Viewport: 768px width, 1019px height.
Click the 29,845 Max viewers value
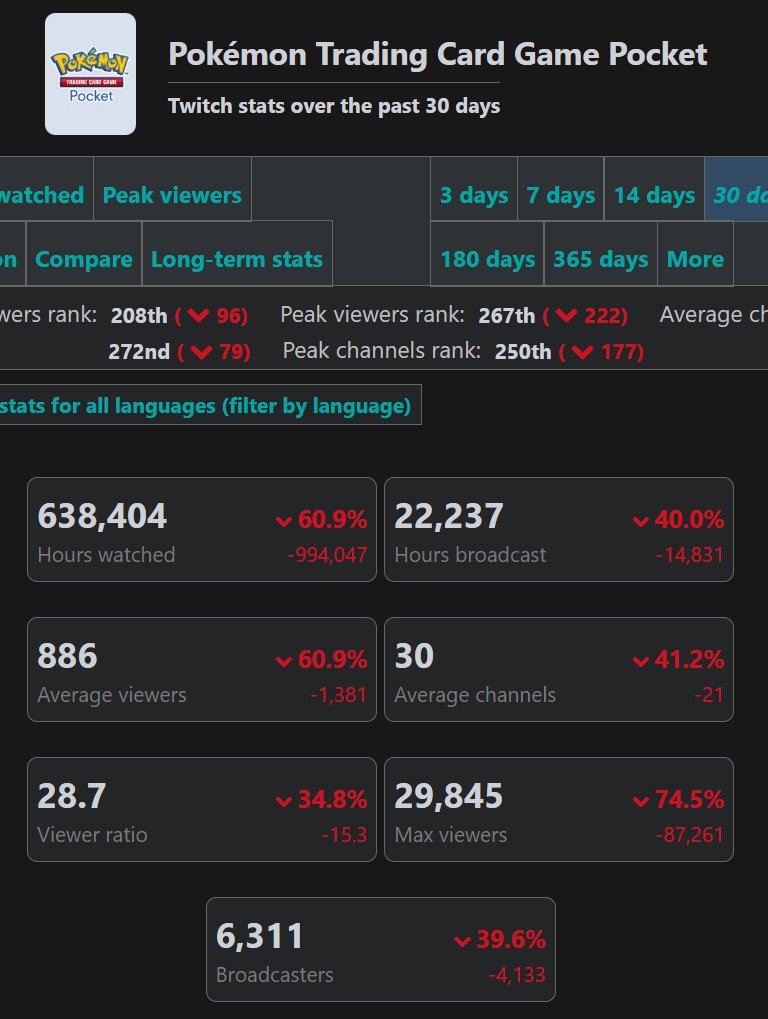(448, 796)
